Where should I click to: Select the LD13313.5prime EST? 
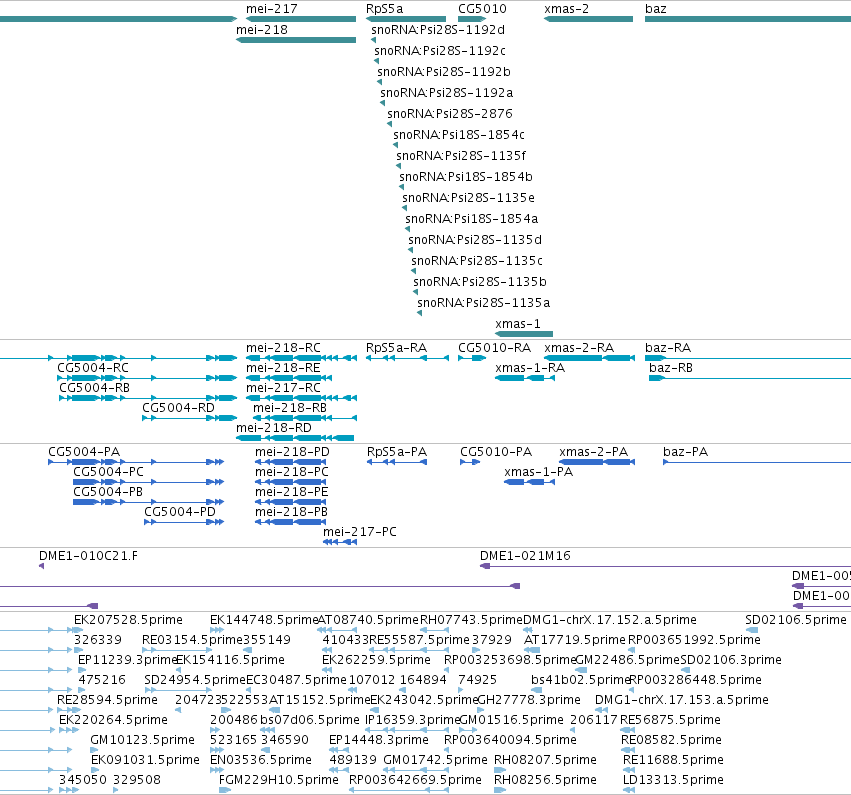coord(628,790)
